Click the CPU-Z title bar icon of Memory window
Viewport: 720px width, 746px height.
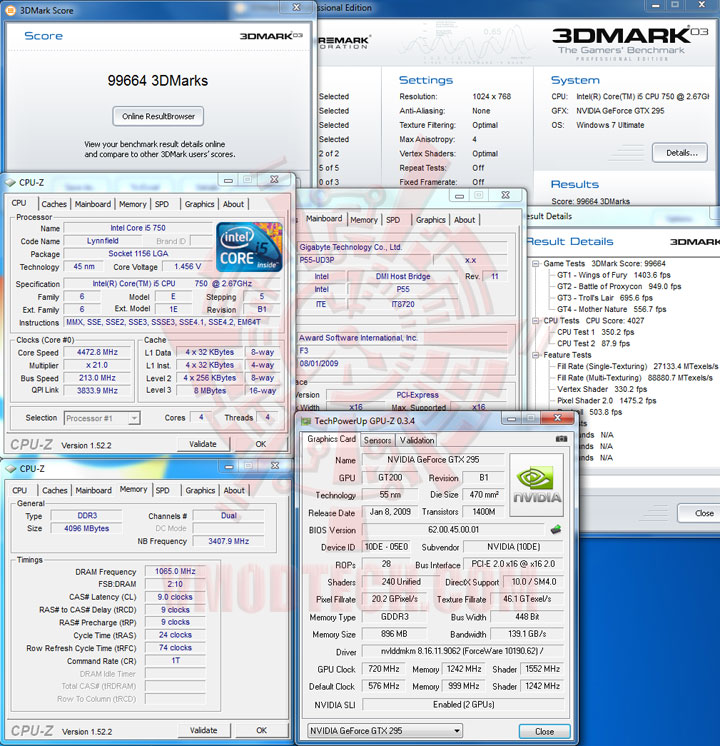(x=10, y=469)
